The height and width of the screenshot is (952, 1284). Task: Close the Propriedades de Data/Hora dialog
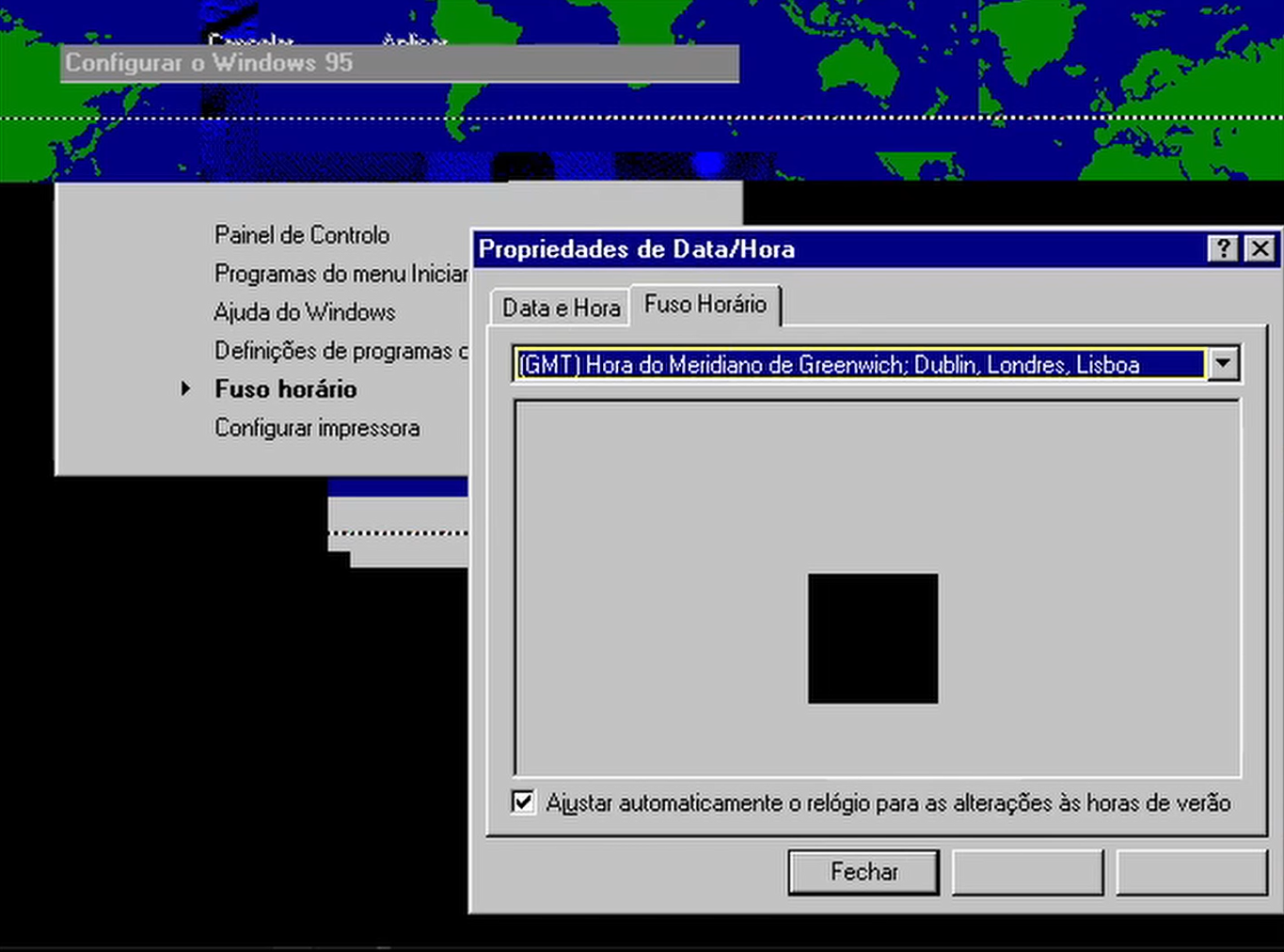[x=1260, y=248]
